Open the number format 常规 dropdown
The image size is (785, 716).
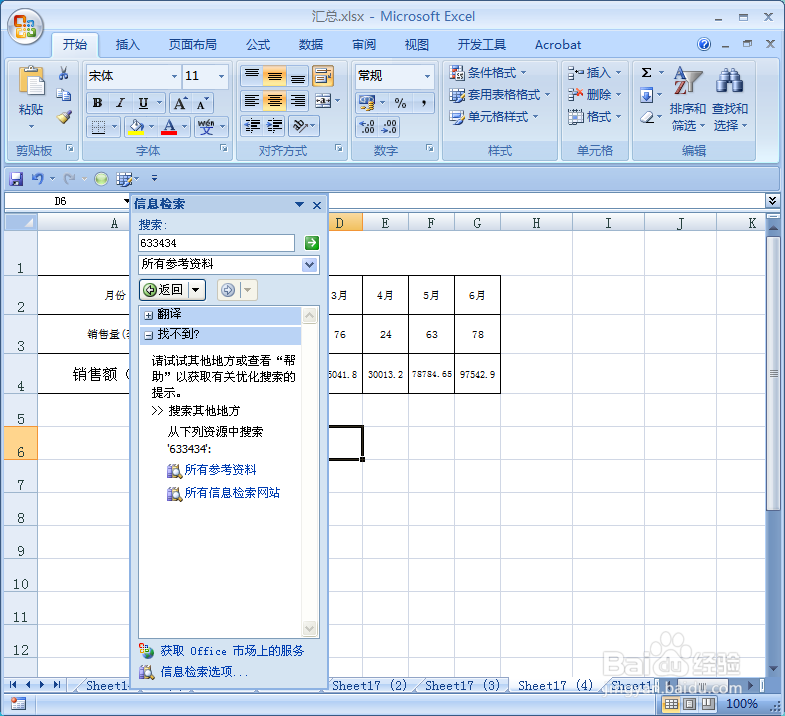(x=427, y=76)
